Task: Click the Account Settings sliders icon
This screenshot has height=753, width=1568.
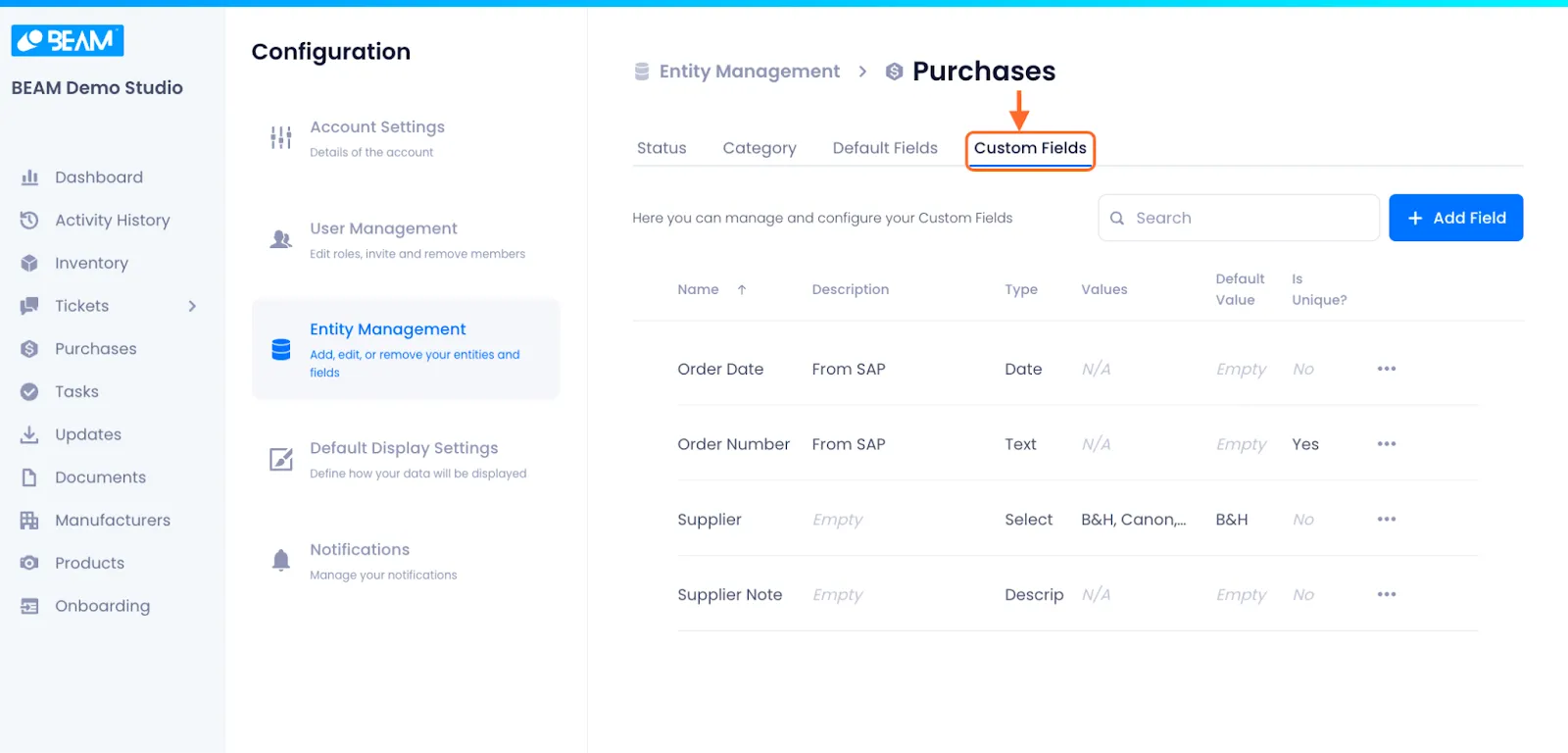Action: pos(281,137)
